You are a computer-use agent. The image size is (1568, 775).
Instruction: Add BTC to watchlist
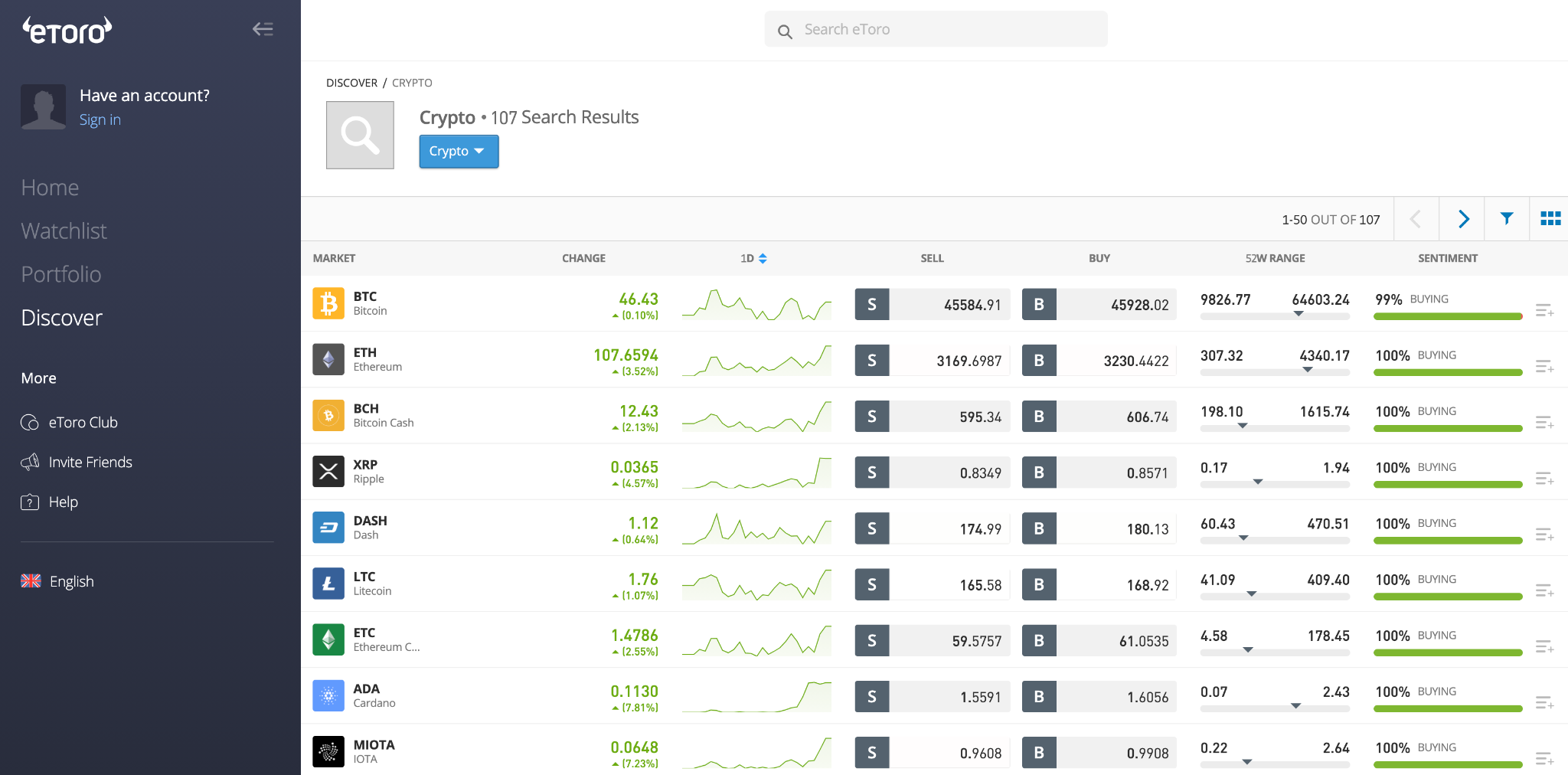click(1544, 310)
